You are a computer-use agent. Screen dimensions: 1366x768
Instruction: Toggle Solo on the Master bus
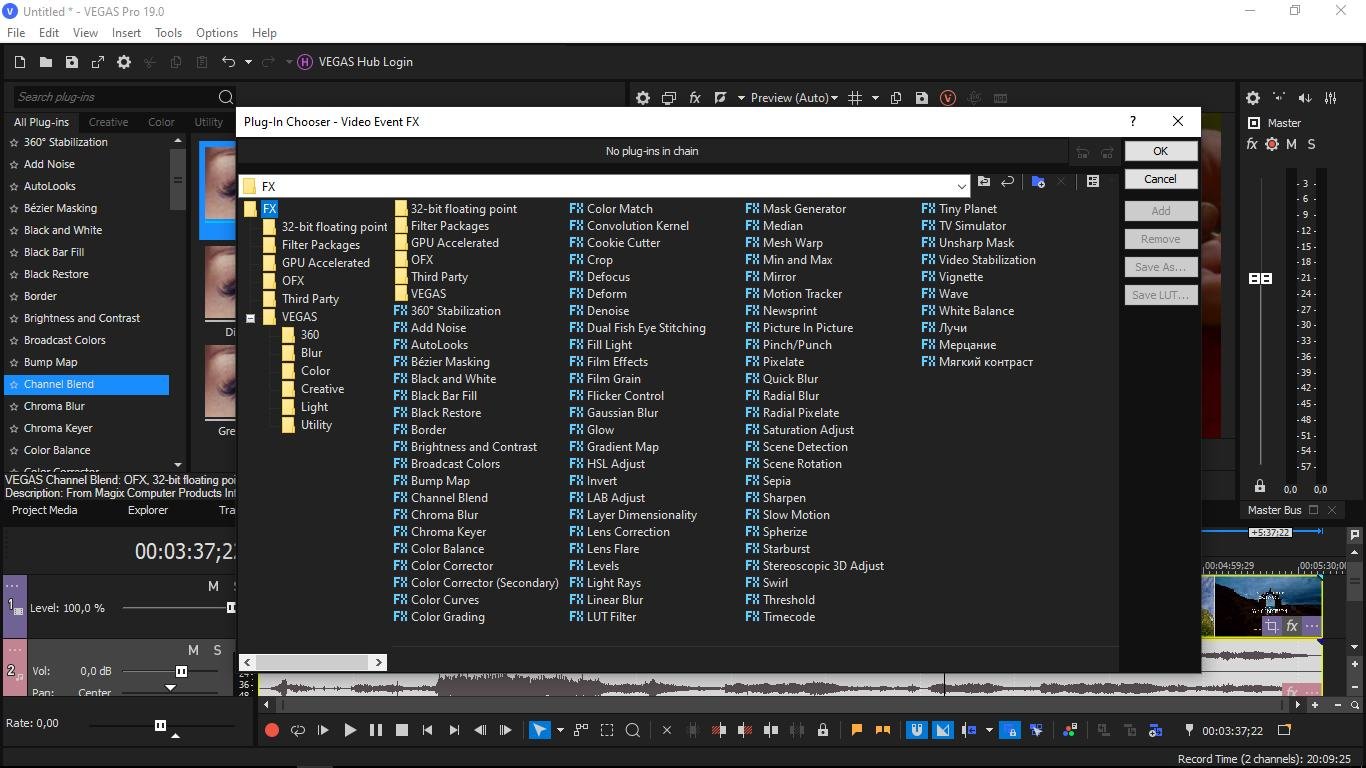point(1311,144)
